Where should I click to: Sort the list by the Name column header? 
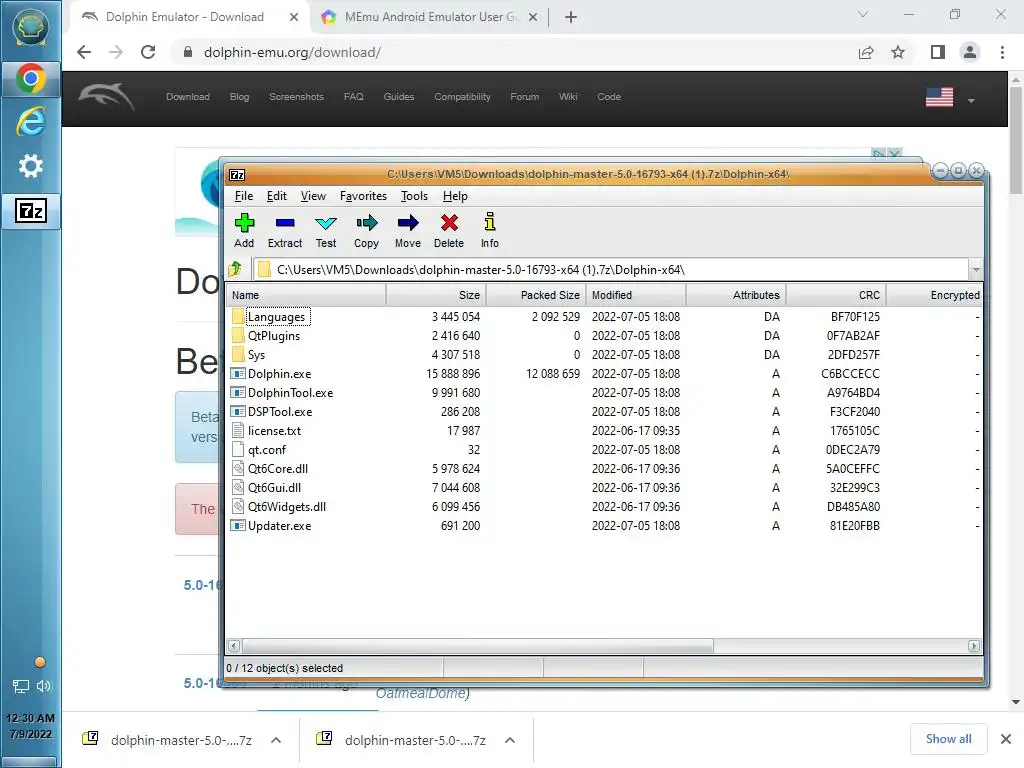tap(306, 295)
